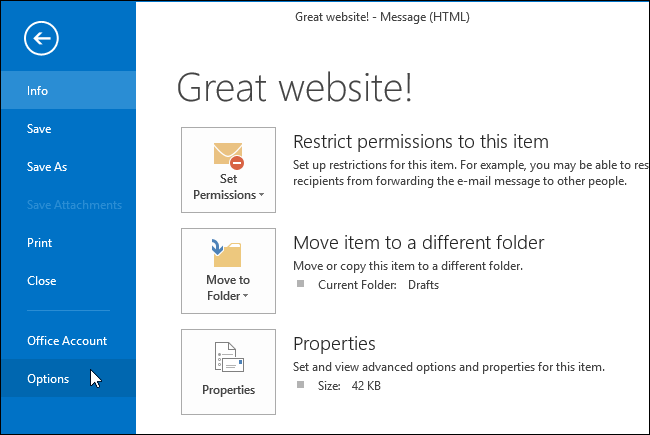The width and height of the screenshot is (650, 435).
Task: Click the 'Drafts' folder value
Action: pos(423,285)
